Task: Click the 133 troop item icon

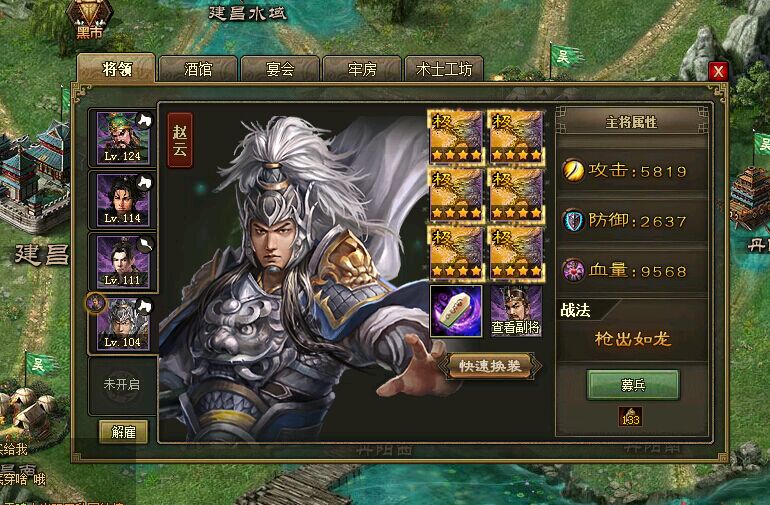Action: pyautogui.click(x=631, y=417)
